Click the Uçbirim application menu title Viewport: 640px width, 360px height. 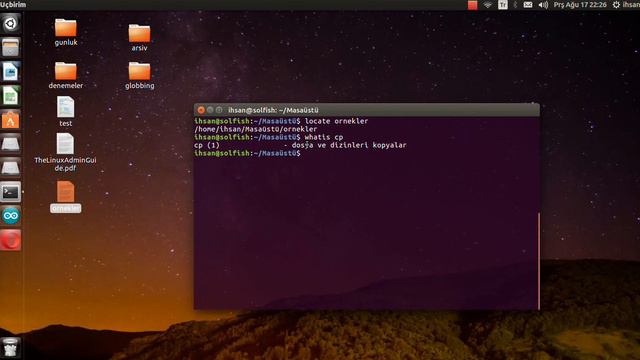click(x=13, y=4)
